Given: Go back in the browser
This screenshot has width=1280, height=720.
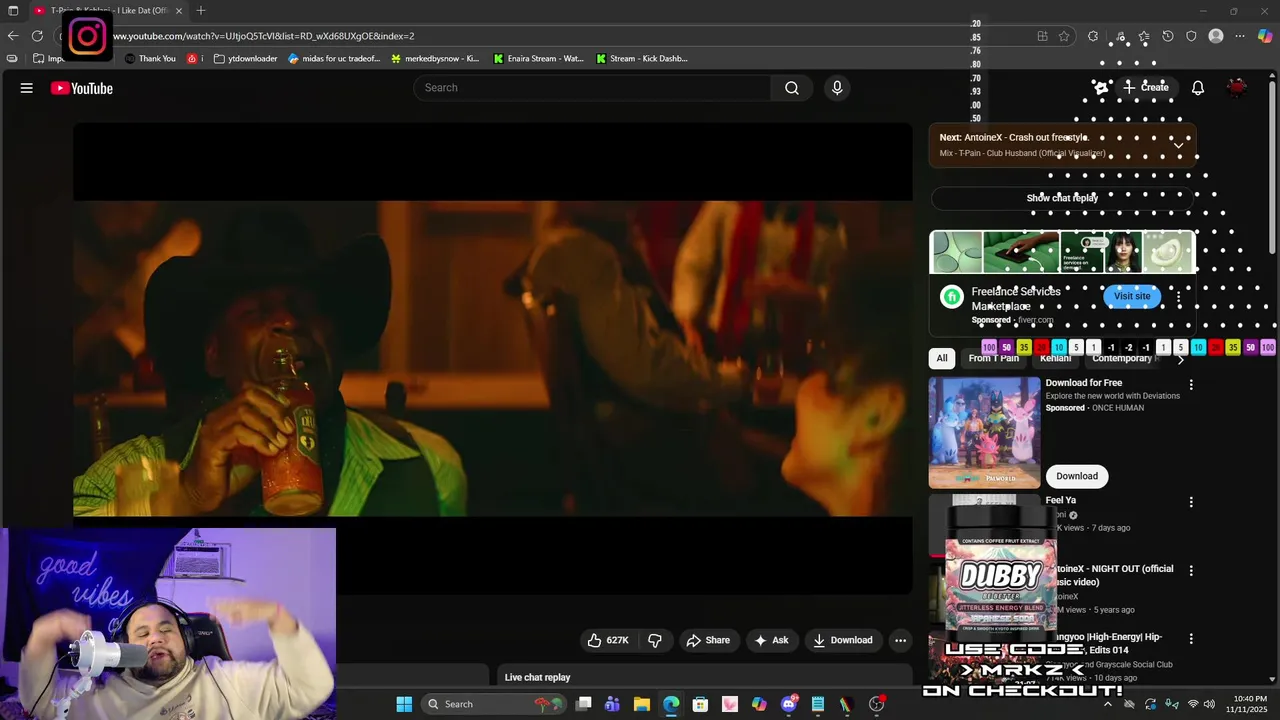Looking at the screenshot, I should [x=13, y=36].
